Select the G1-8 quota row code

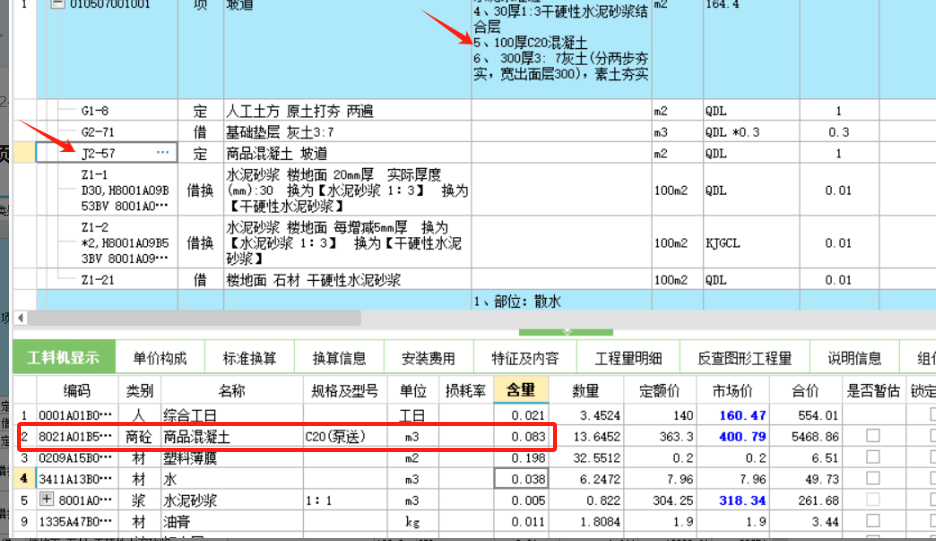coord(95,111)
